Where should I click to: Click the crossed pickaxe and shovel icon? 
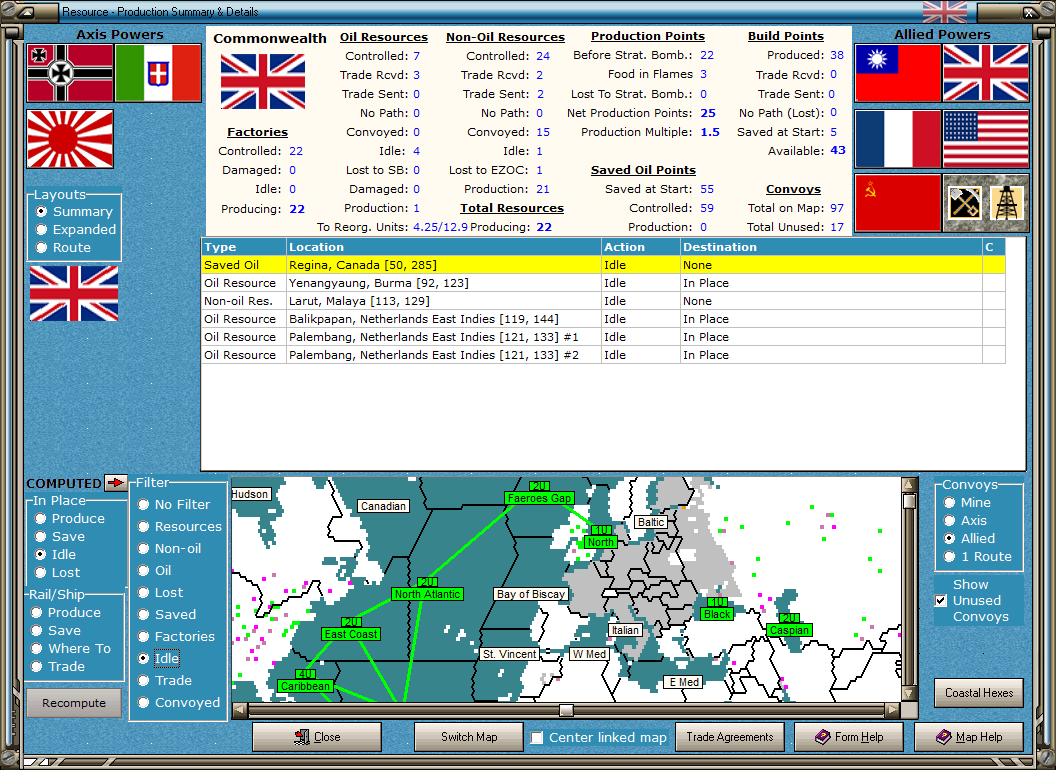pos(964,203)
